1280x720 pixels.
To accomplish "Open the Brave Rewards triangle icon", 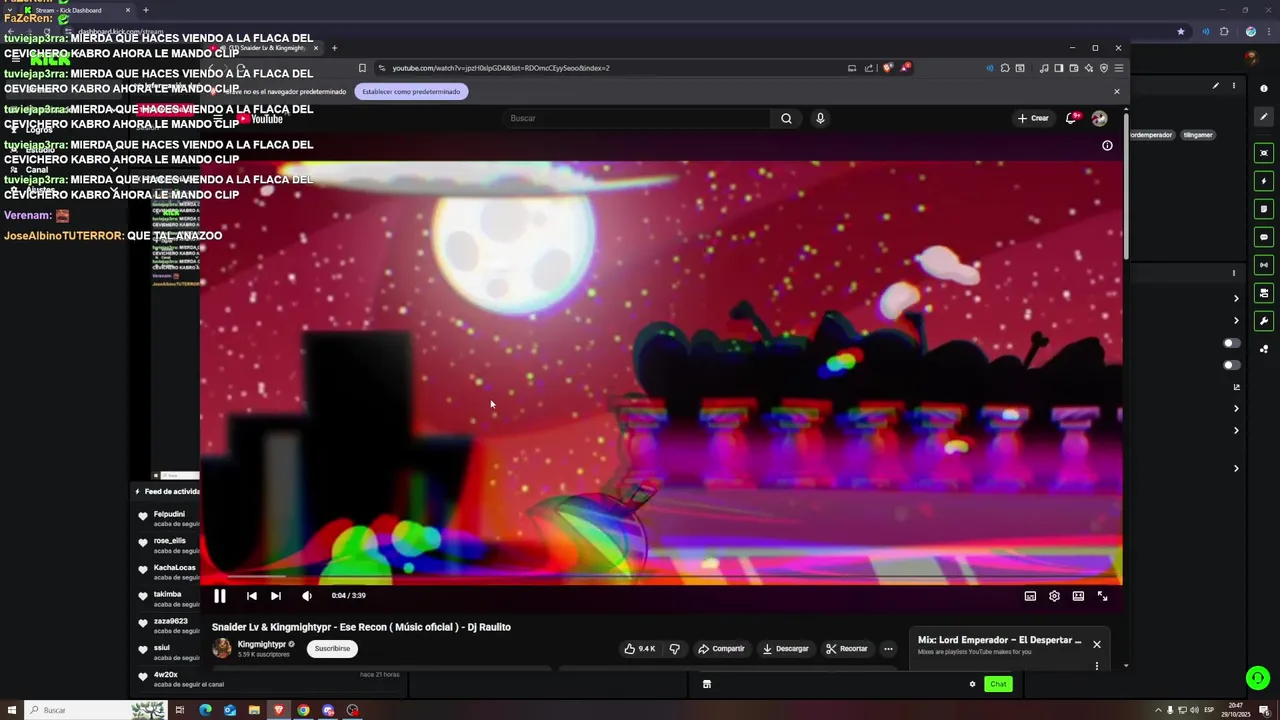I will point(905,68).
